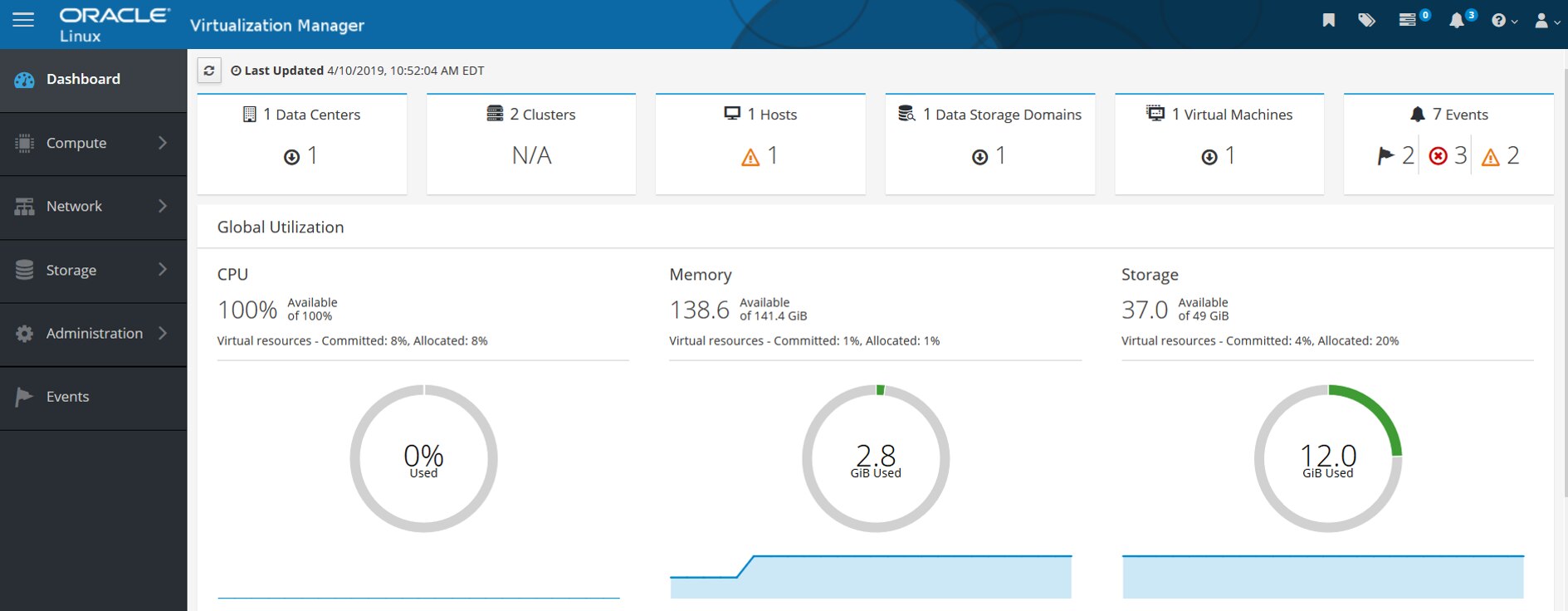Open the help menu dropdown
The height and width of the screenshot is (611, 1568).
[x=1504, y=21]
